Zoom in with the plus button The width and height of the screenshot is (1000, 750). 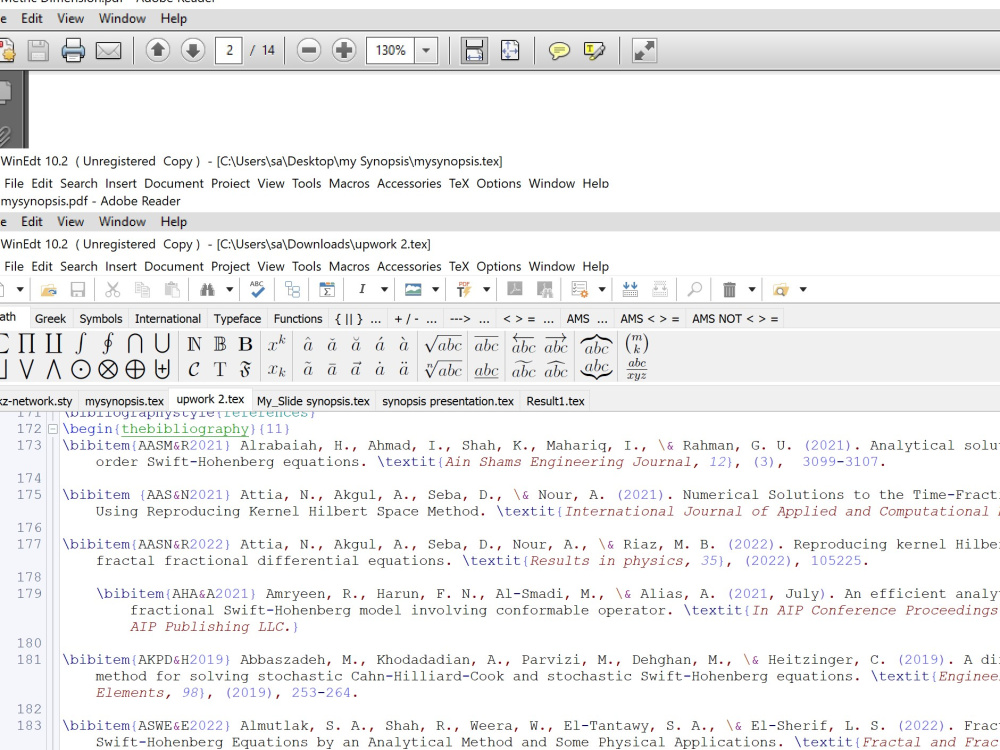tap(344, 50)
